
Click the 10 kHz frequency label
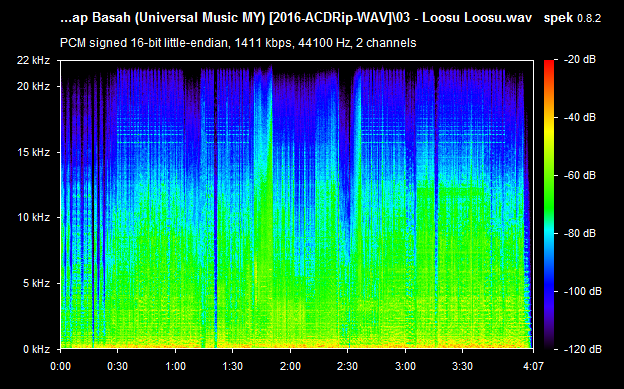(x=33, y=217)
